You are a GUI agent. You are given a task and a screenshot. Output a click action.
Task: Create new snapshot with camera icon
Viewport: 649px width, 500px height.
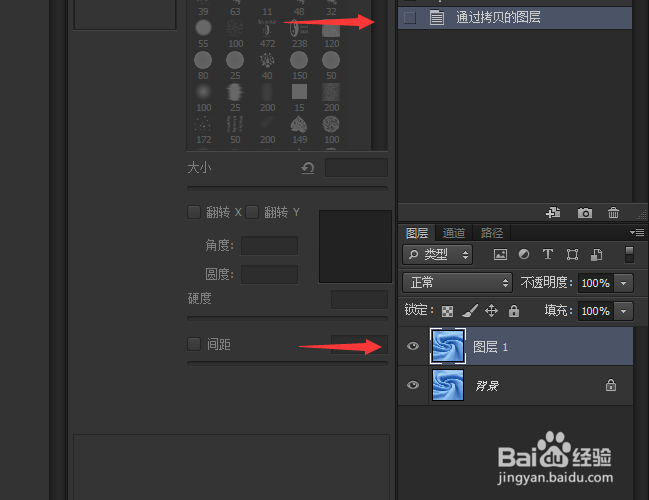(x=585, y=213)
